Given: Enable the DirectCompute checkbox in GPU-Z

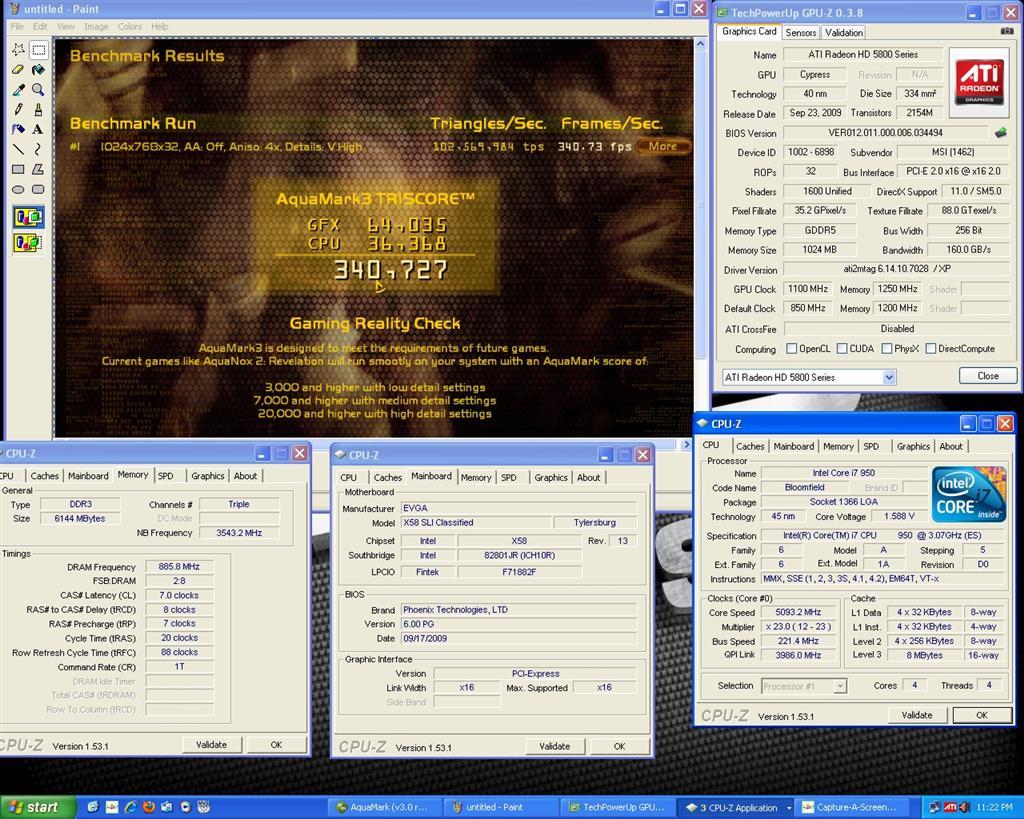Looking at the screenshot, I should click(931, 349).
